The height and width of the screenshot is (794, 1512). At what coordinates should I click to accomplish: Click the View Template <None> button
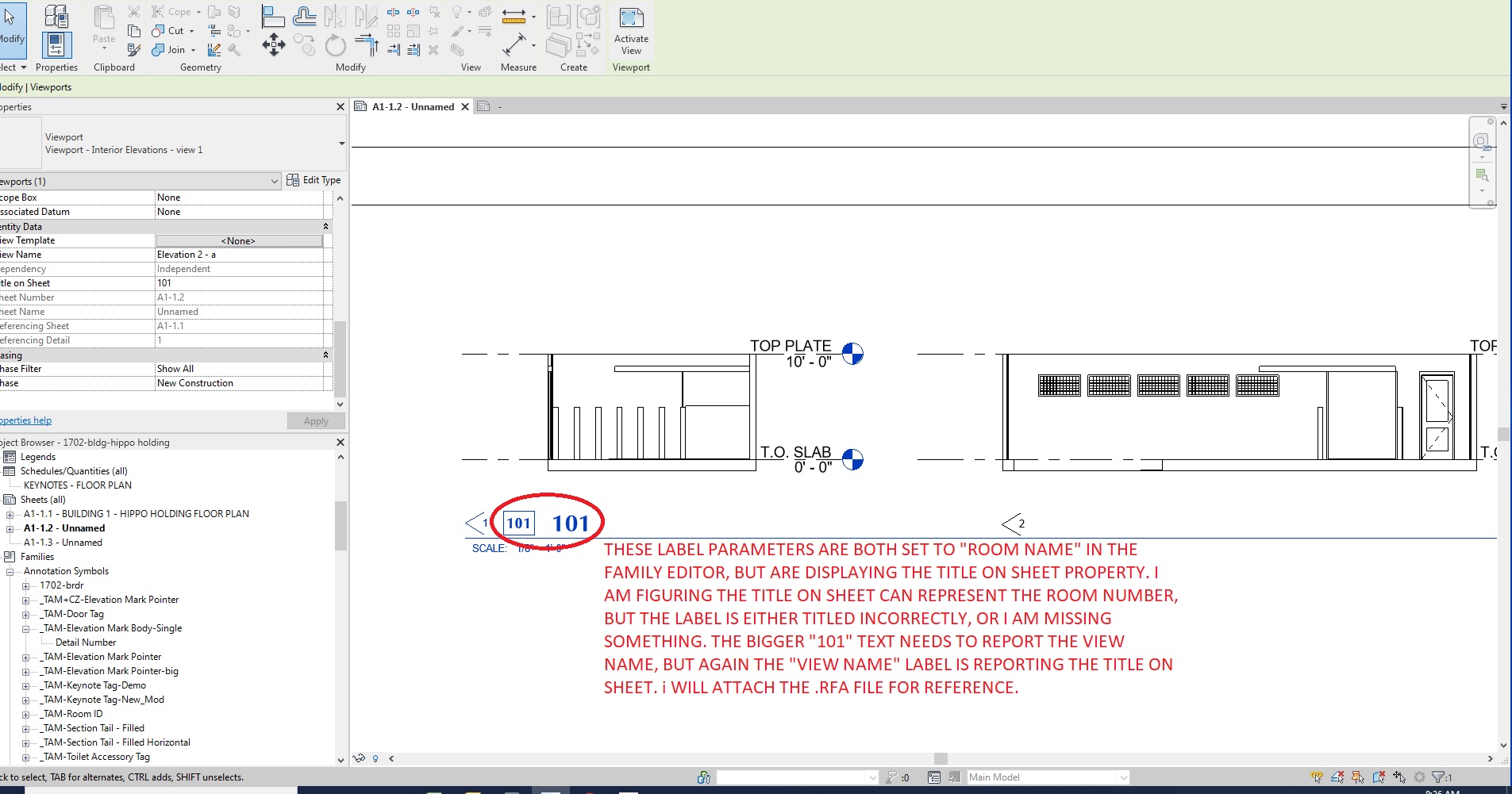(239, 240)
